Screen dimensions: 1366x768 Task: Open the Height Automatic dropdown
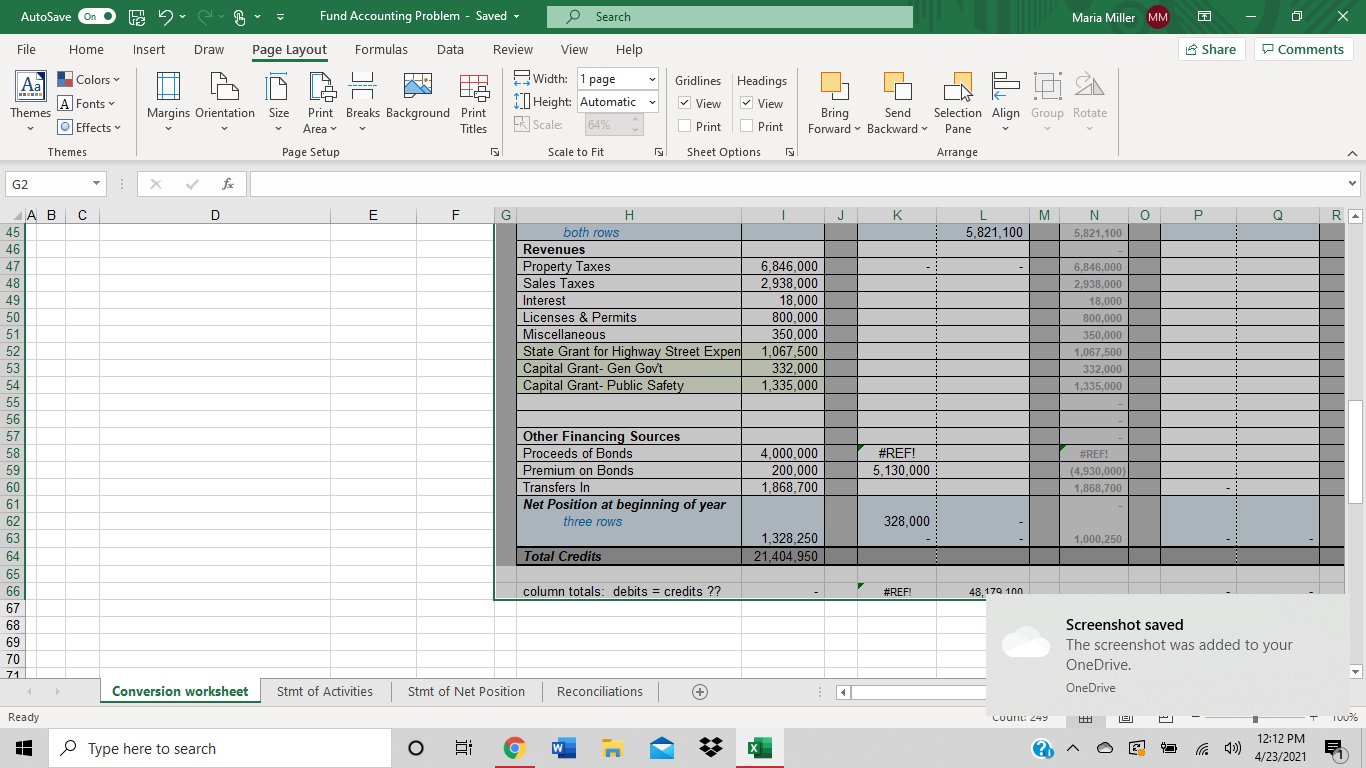pos(651,102)
